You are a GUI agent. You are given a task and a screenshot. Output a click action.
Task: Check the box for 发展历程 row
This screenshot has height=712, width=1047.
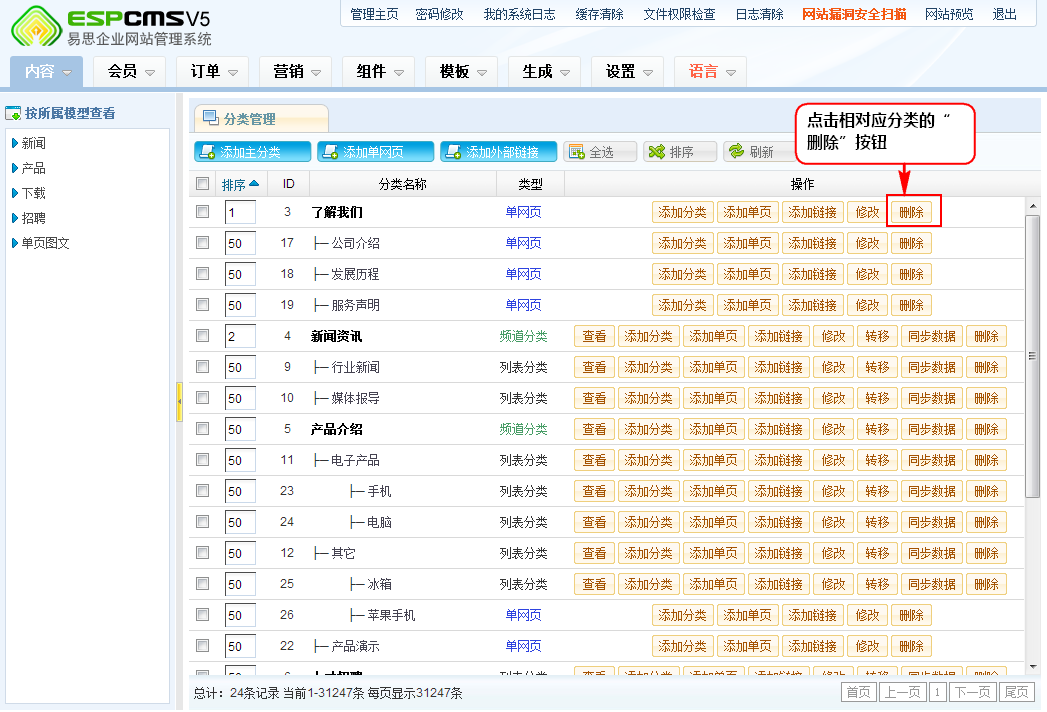pos(202,274)
